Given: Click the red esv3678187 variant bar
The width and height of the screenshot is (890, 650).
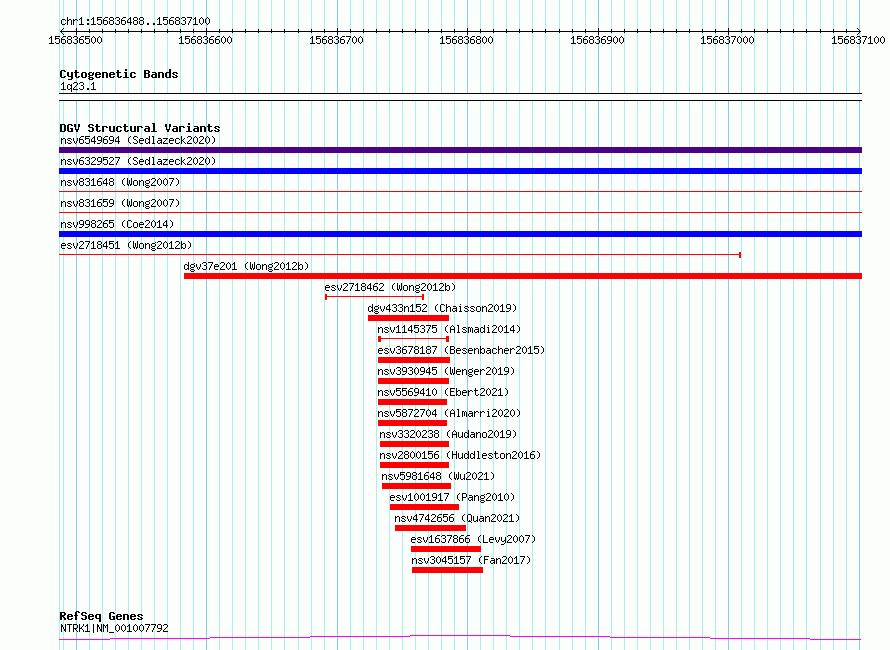Looking at the screenshot, I should pyautogui.click(x=414, y=360).
